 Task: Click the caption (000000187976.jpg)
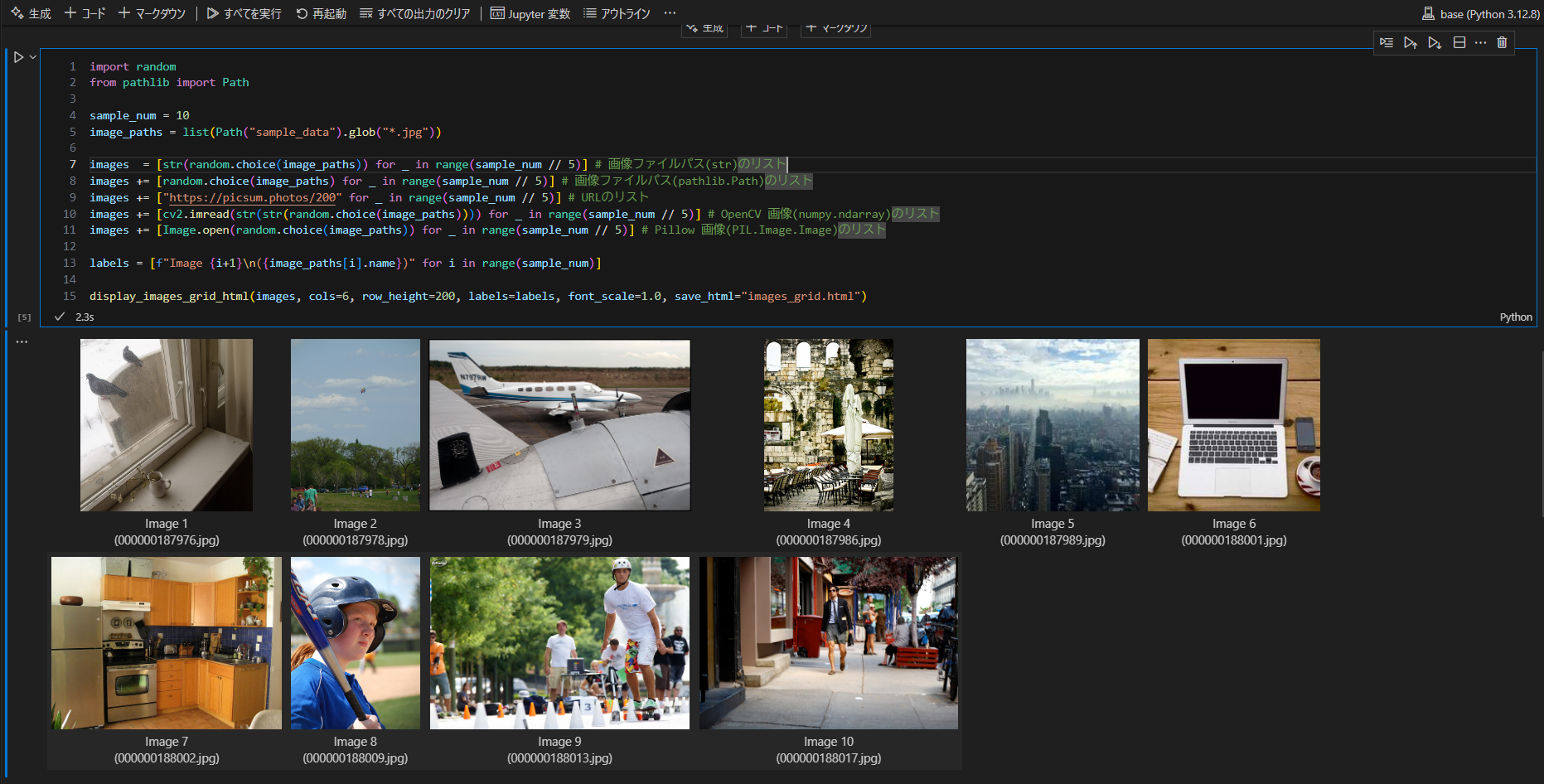click(x=167, y=540)
